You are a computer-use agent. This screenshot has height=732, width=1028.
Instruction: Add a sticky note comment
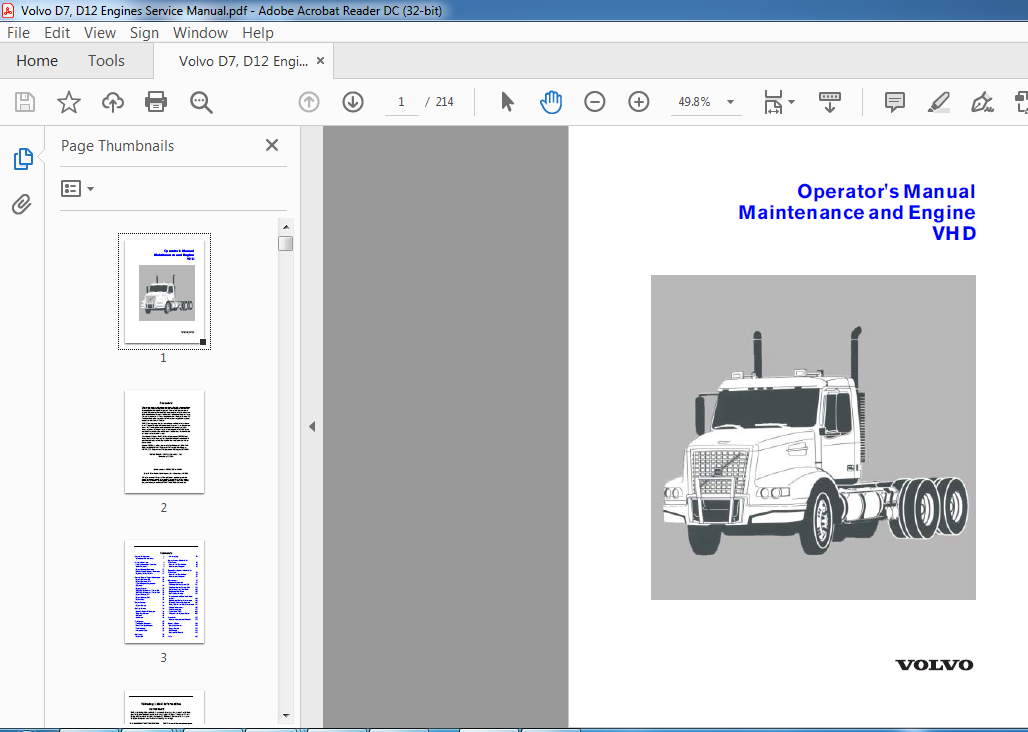pos(895,102)
